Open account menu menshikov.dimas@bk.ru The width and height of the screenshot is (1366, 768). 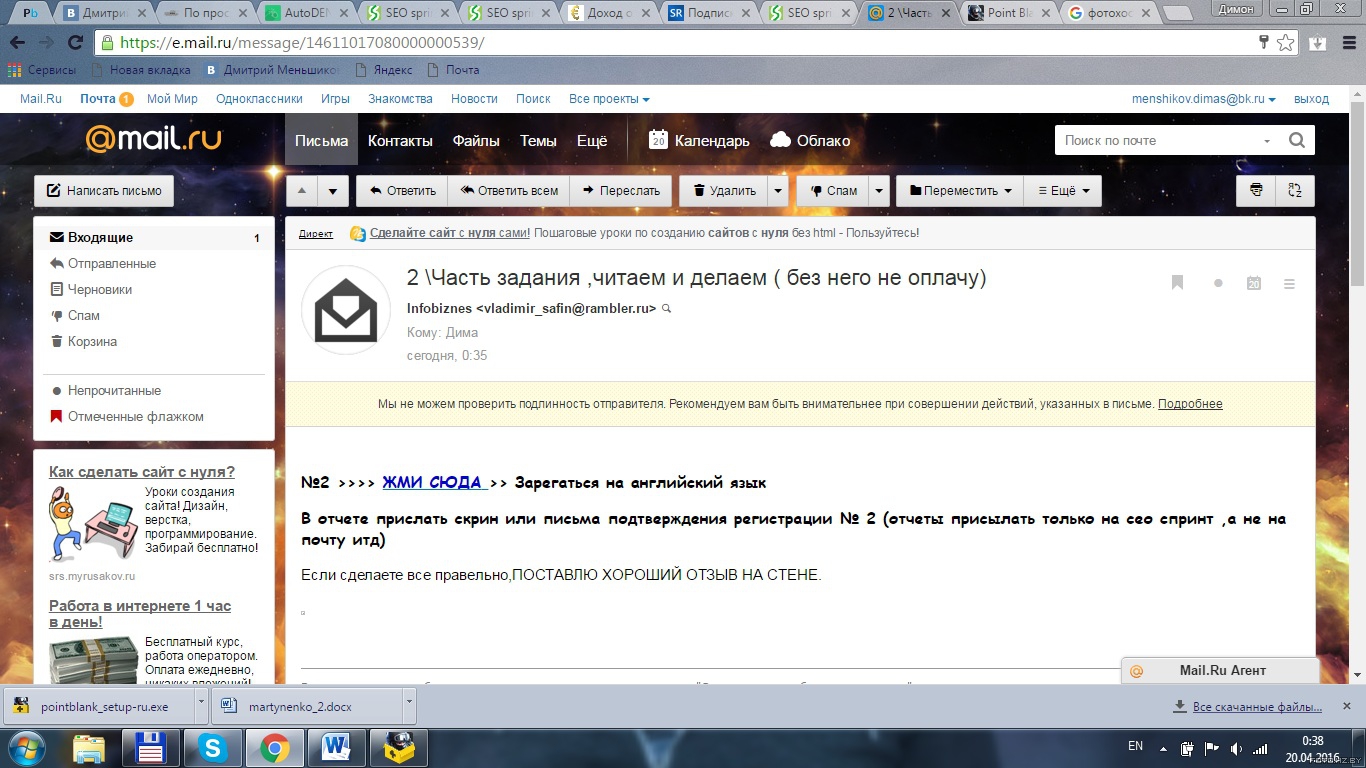pyautogui.click(x=1204, y=99)
